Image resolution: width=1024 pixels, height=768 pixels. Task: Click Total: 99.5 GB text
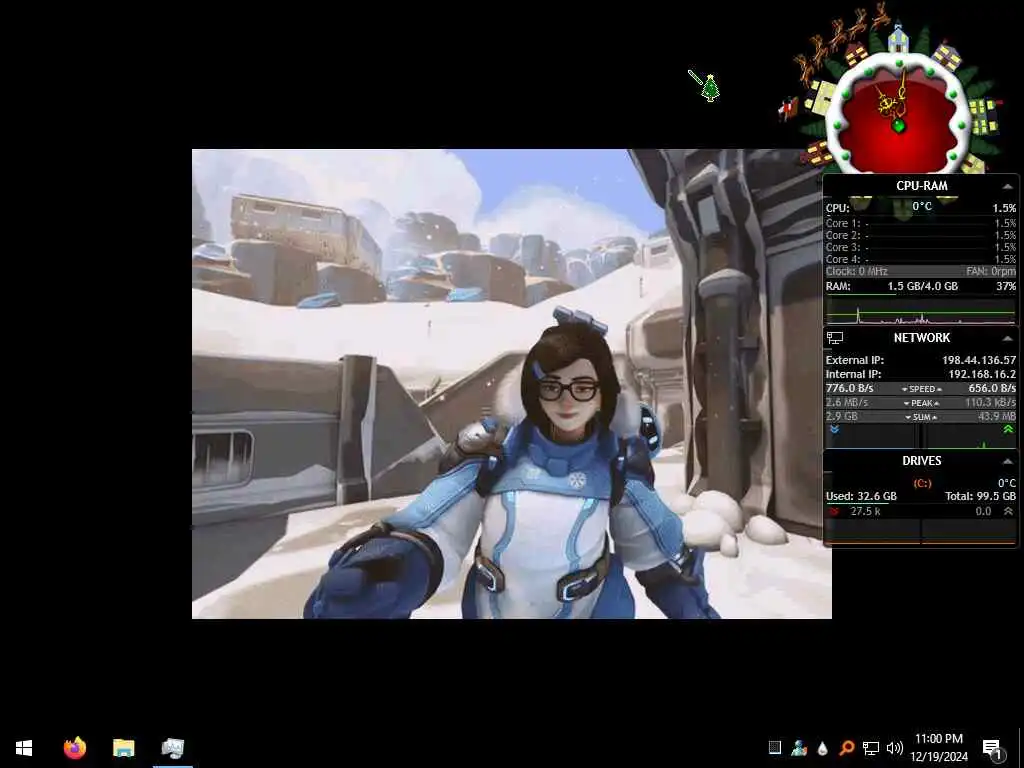pyautogui.click(x=980, y=496)
